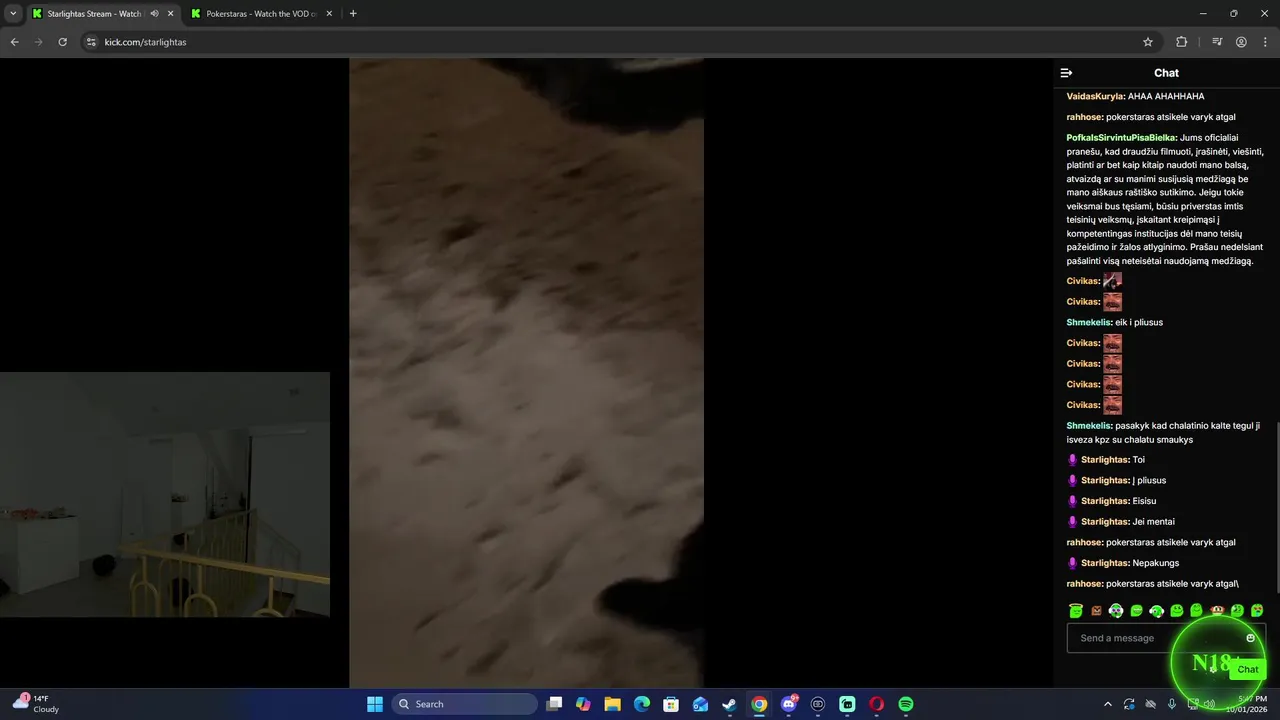This screenshot has width=1280, height=720.
Task: Open Outlook from the taskbar
Action: coord(701,704)
